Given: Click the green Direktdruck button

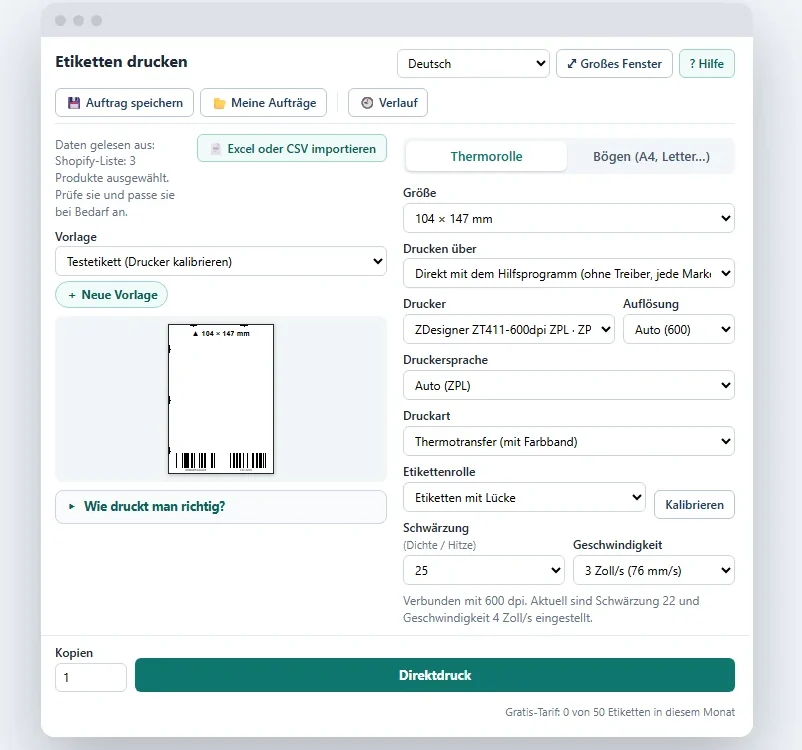Looking at the screenshot, I should pyautogui.click(x=435, y=675).
